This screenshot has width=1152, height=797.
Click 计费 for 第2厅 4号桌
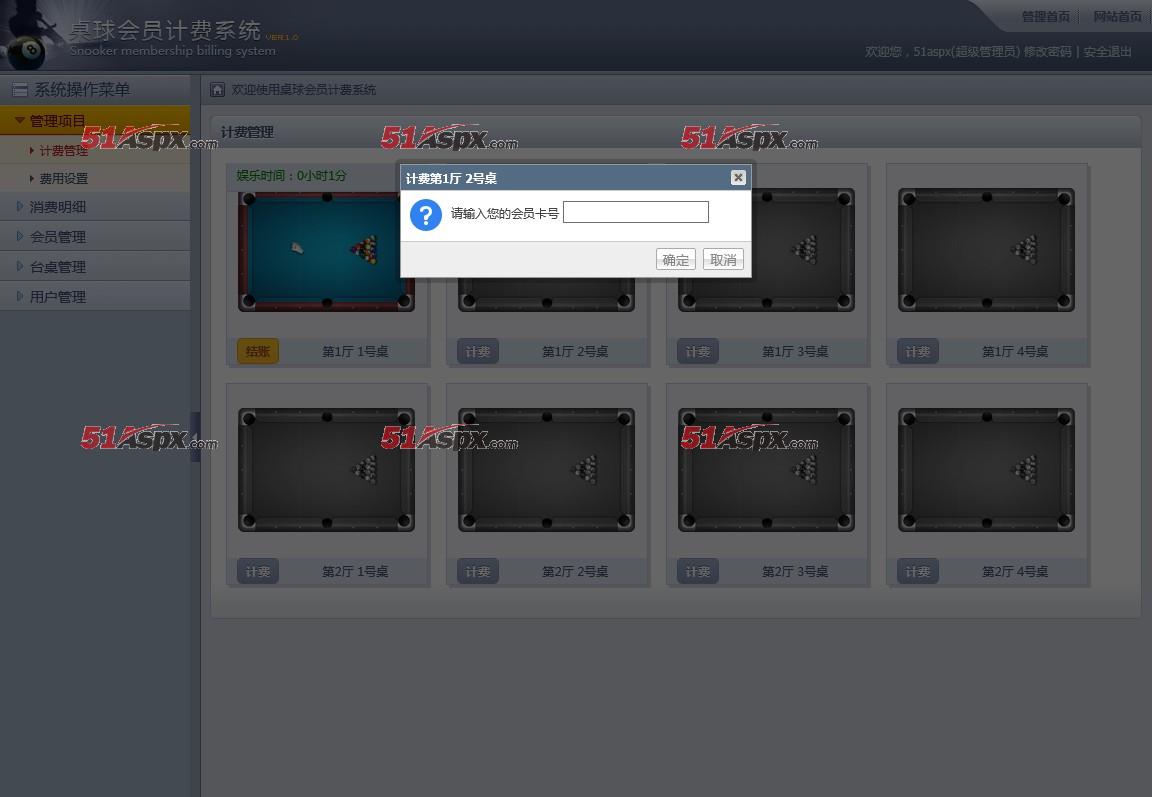[x=918, y=571]
